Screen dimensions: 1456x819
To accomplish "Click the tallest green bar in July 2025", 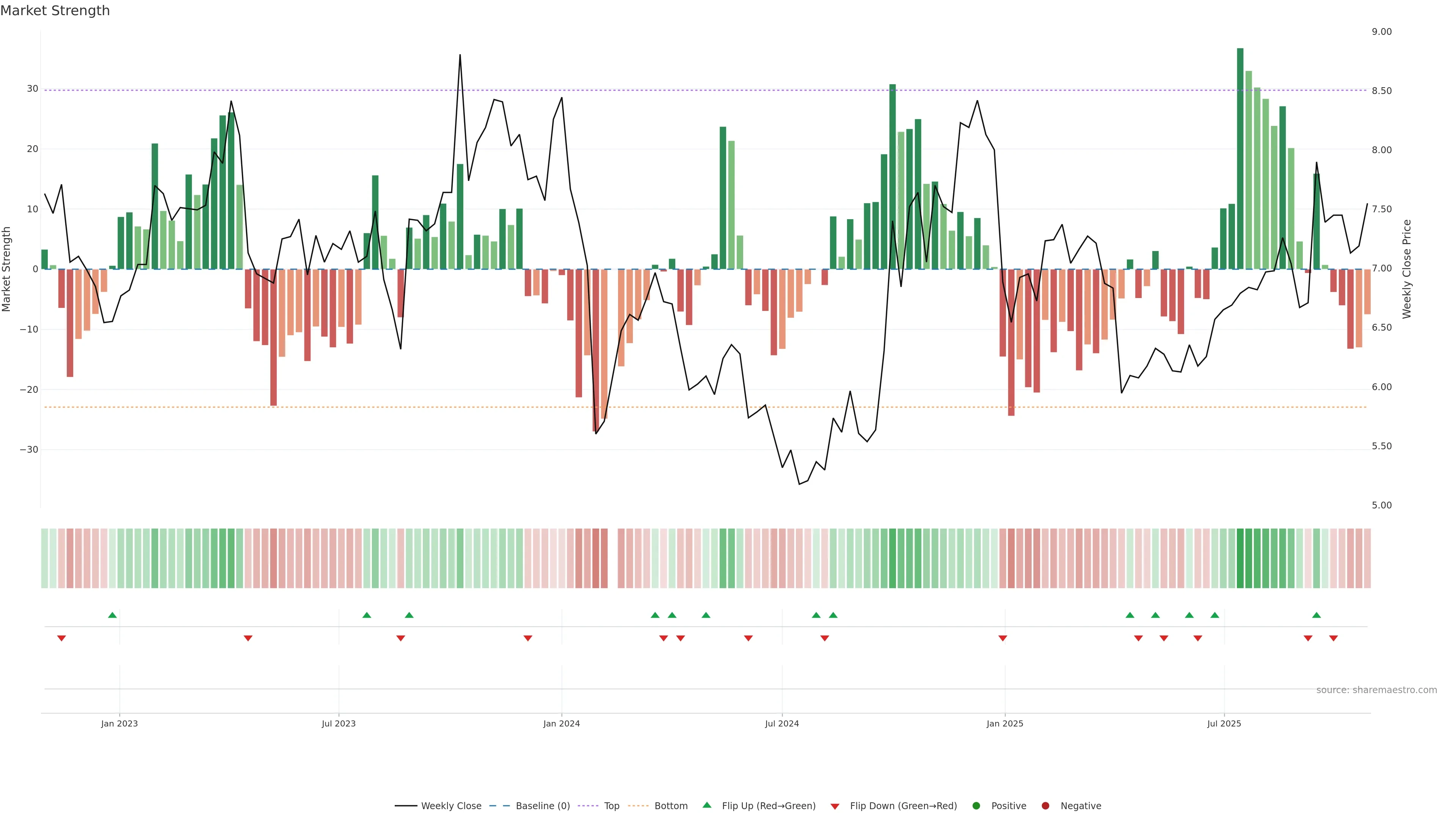I will click(1240, 158).
